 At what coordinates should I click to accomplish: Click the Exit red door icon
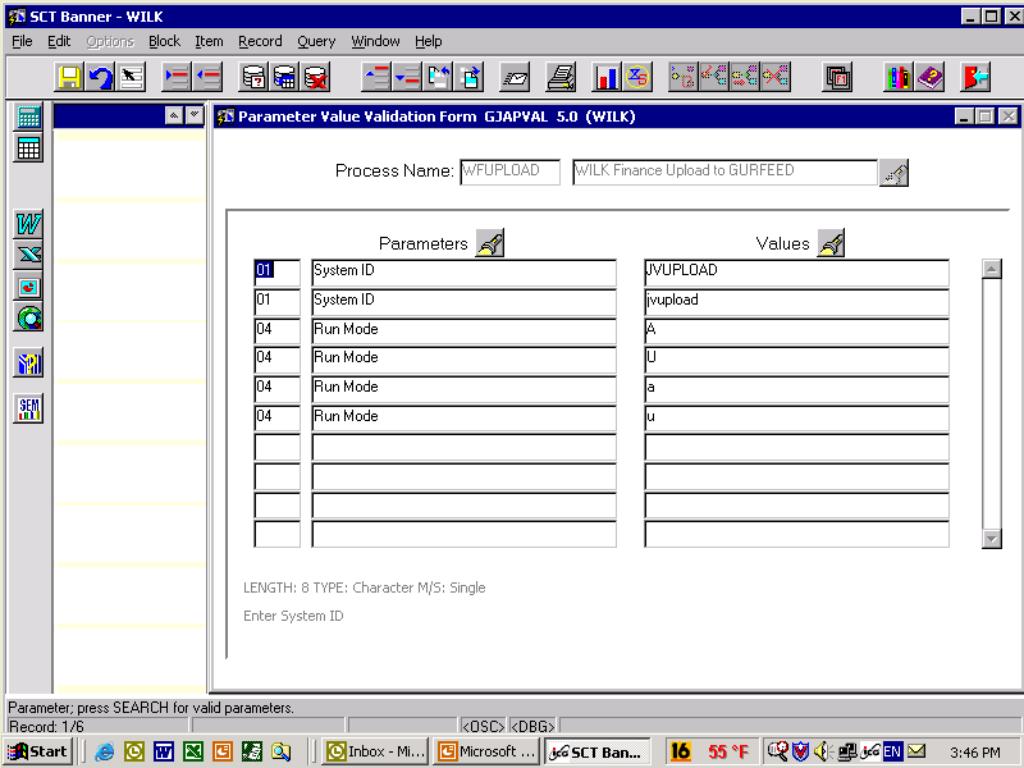coord(976,77)
